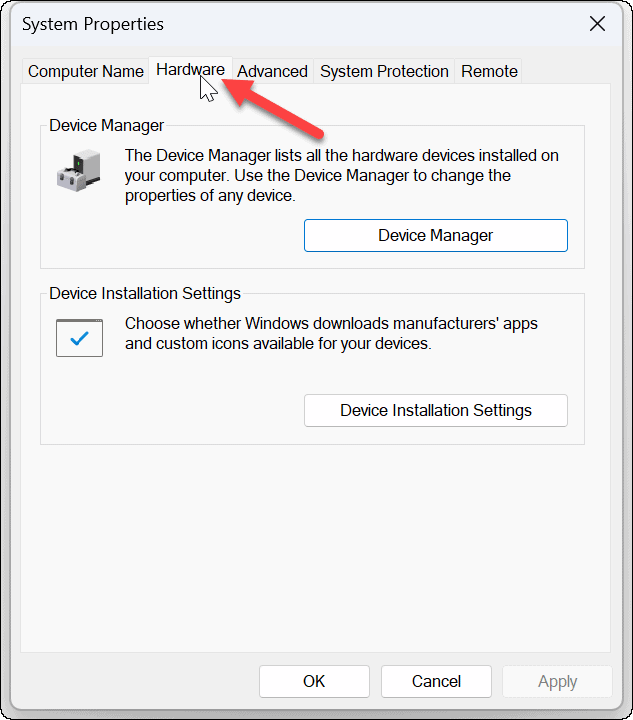Select the Hardware tab
633x720 pixels.
click(x=190, y=70)
